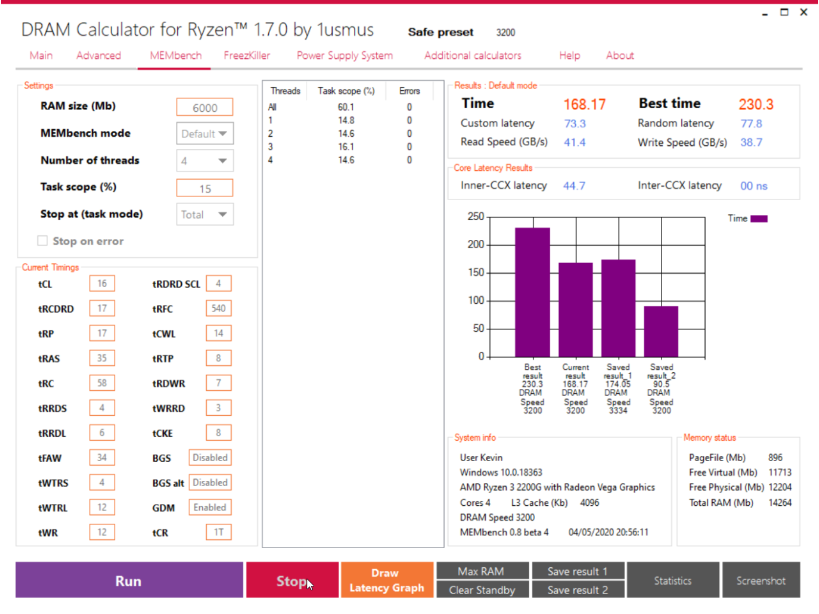
Task: Click the Write Speed value 38.7
Action: click(751, 143)
